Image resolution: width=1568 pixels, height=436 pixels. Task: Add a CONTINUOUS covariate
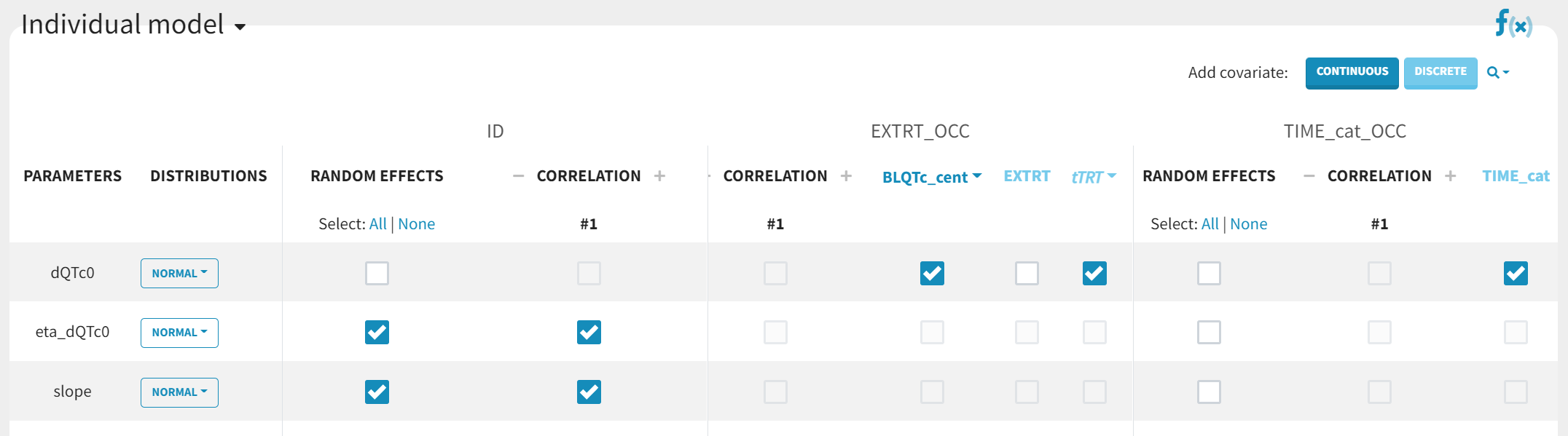(x=1352, y=72)
